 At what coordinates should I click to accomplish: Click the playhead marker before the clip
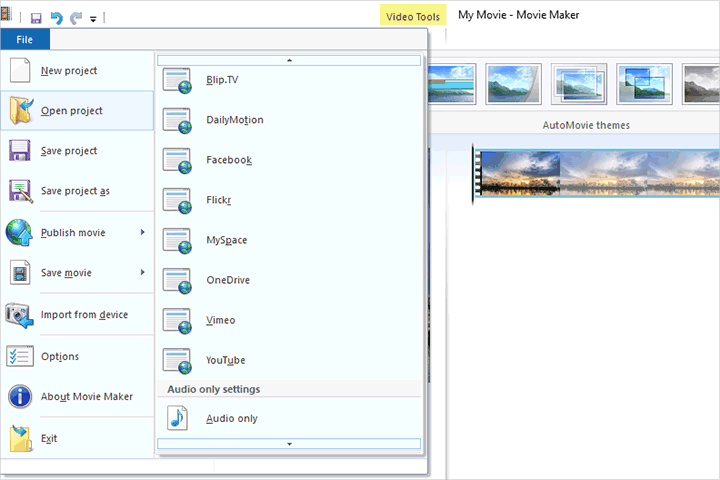pyautogui.click(x=472, y=174)
